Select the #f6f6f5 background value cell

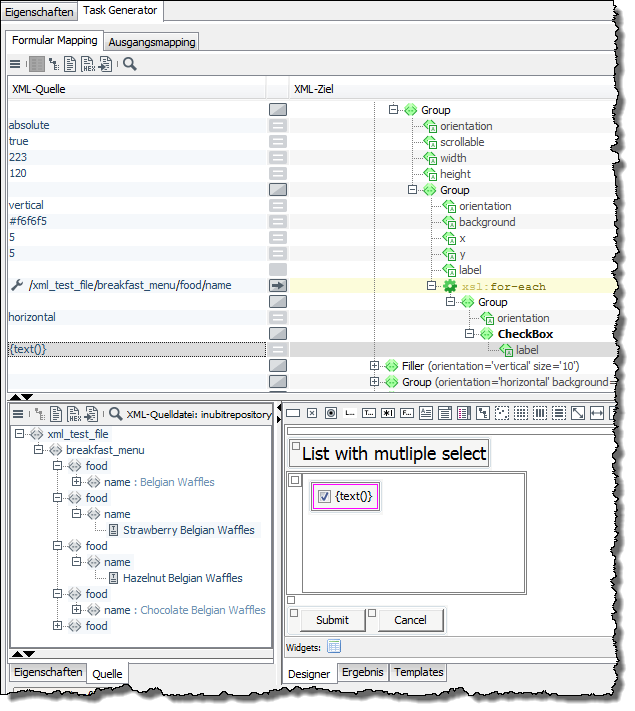[x=137, y=221]
